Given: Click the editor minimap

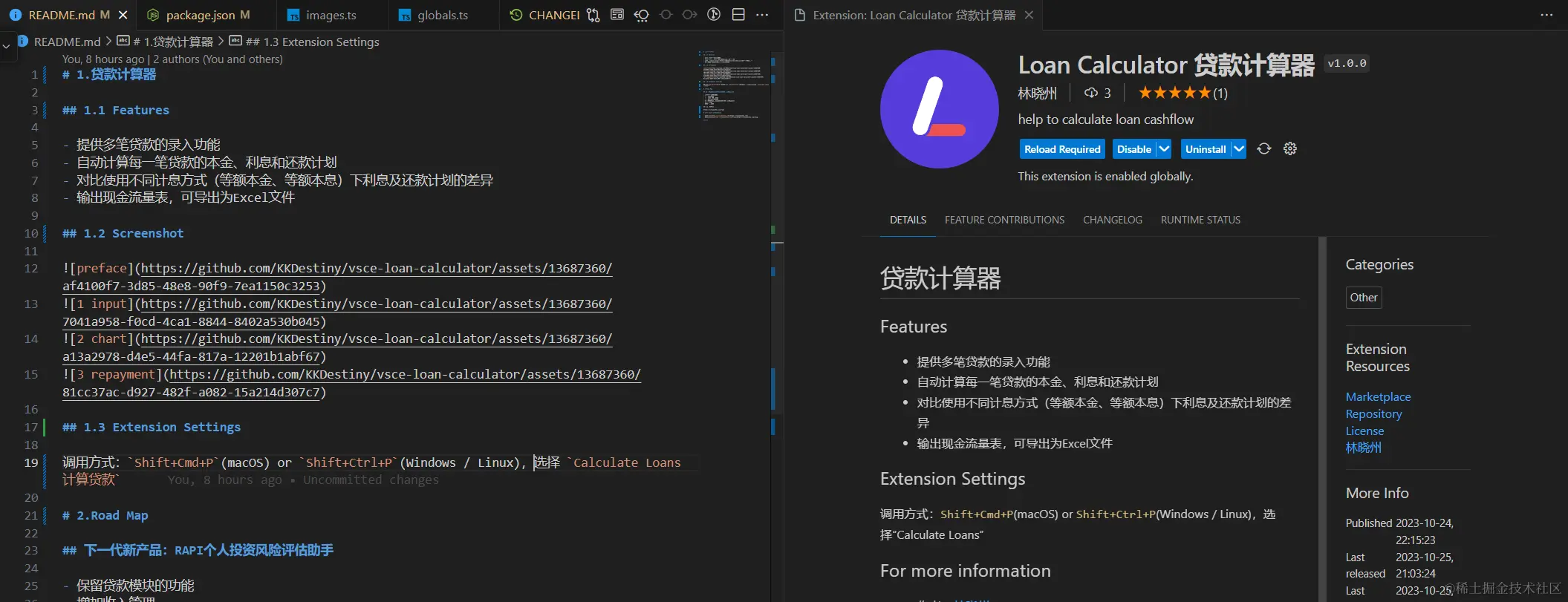Looking at the screenshot, I should pos(733,85).
